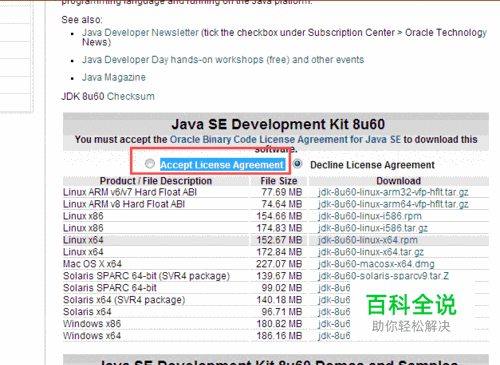
Task: Click the download link in the Windows x64 row
Action: coord(334,336)
